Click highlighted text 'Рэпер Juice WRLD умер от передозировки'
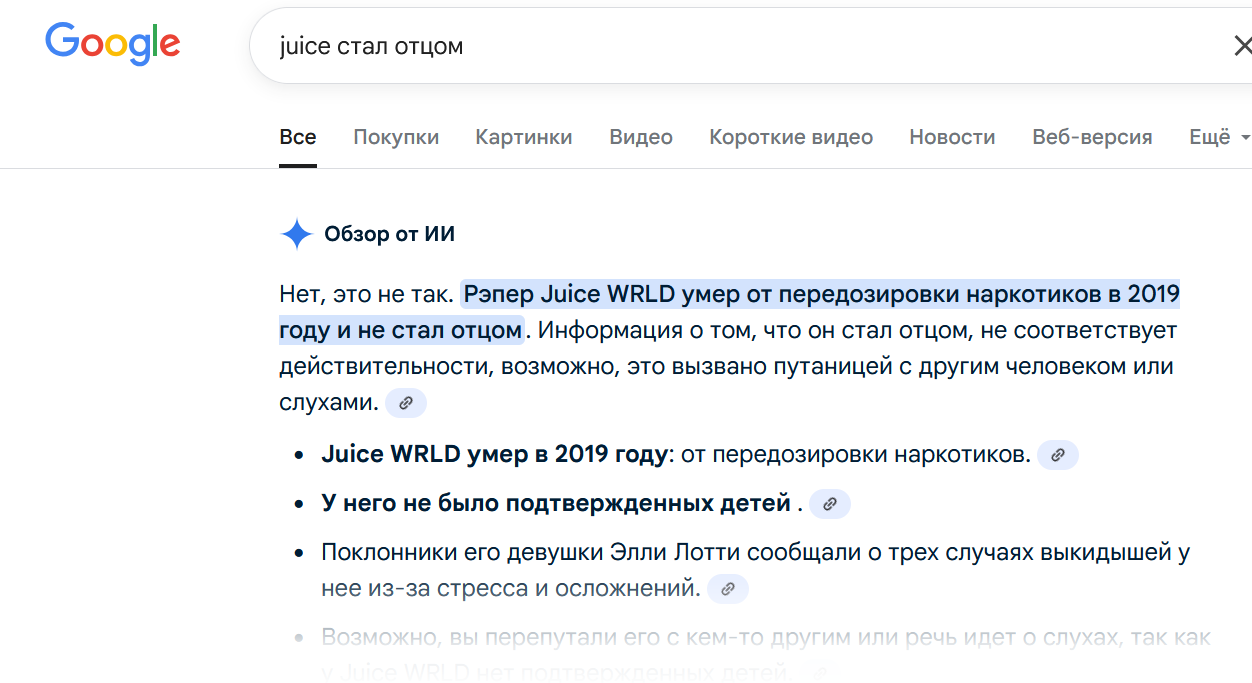 click(709, 295)
